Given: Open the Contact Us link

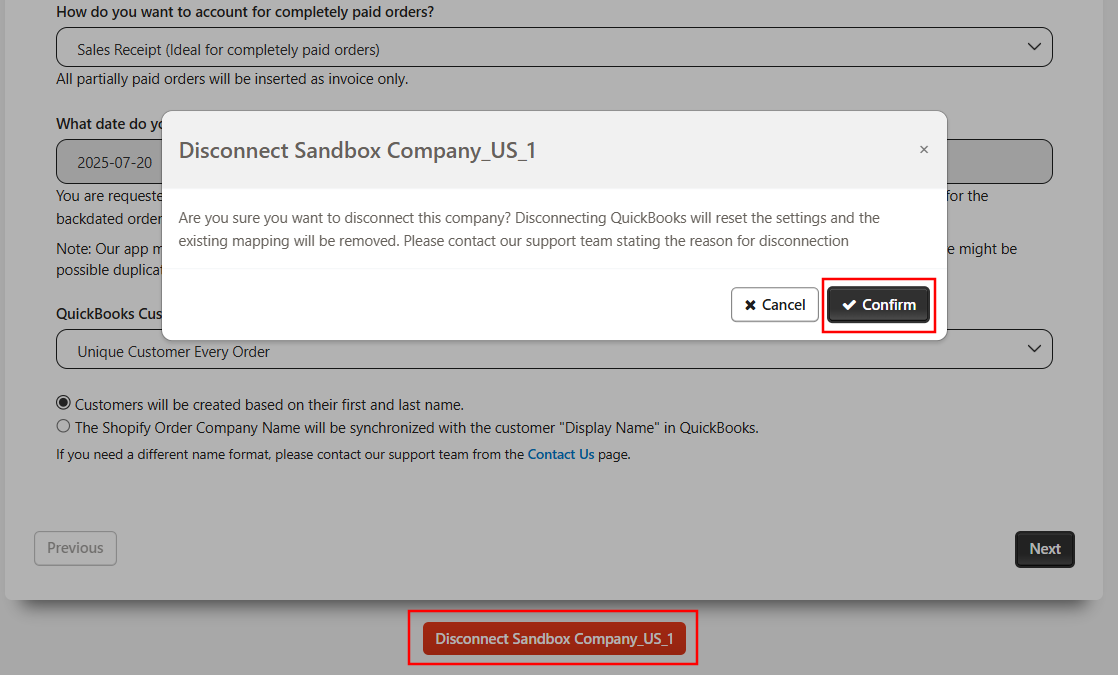Looking at the screenshot, I should point(560,454).
